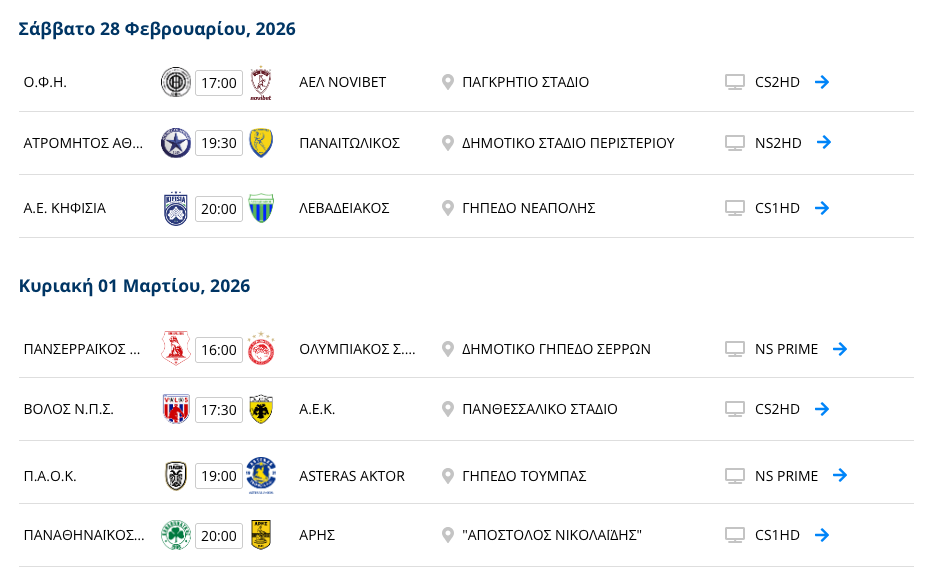Click the Levadiakos team logo
Screen dimensions: 933x567
[261, 208]
